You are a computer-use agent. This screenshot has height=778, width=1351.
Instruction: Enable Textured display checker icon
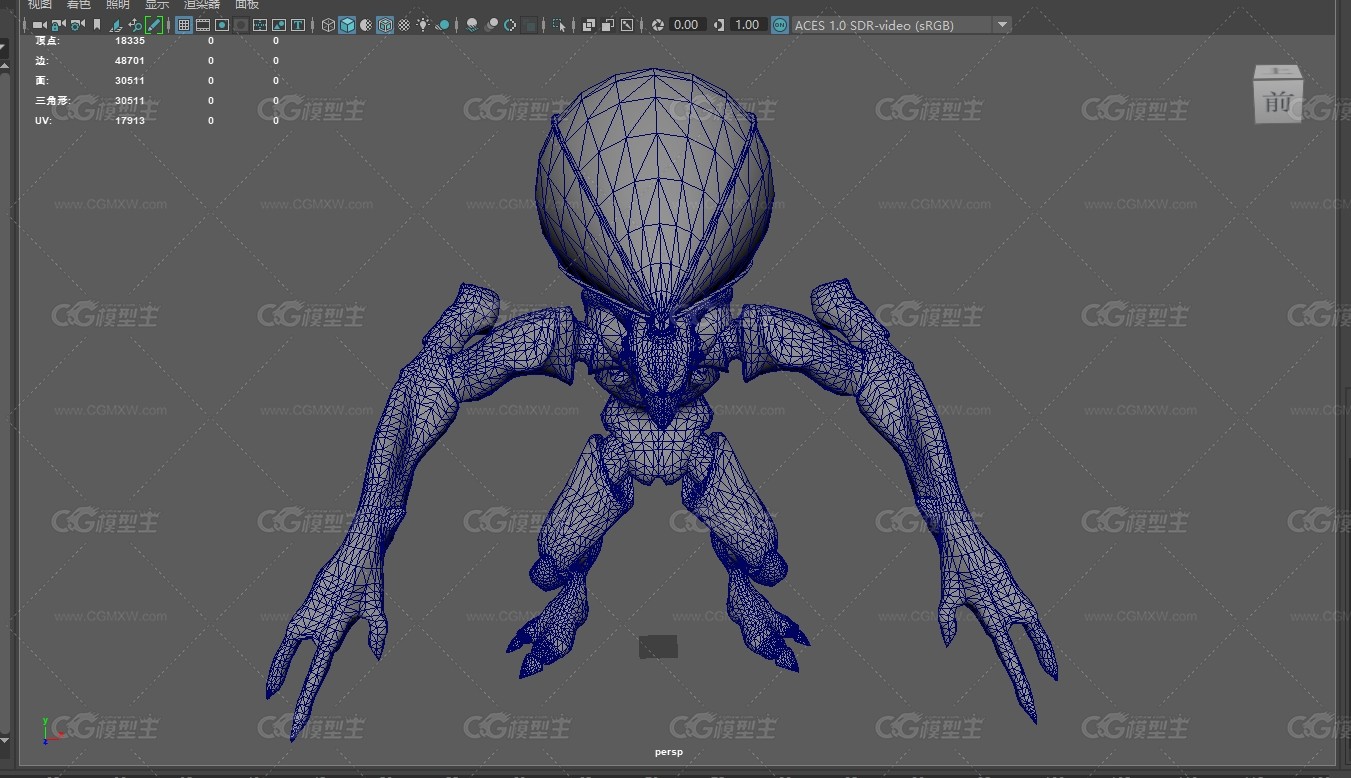(x=404, y=25)
